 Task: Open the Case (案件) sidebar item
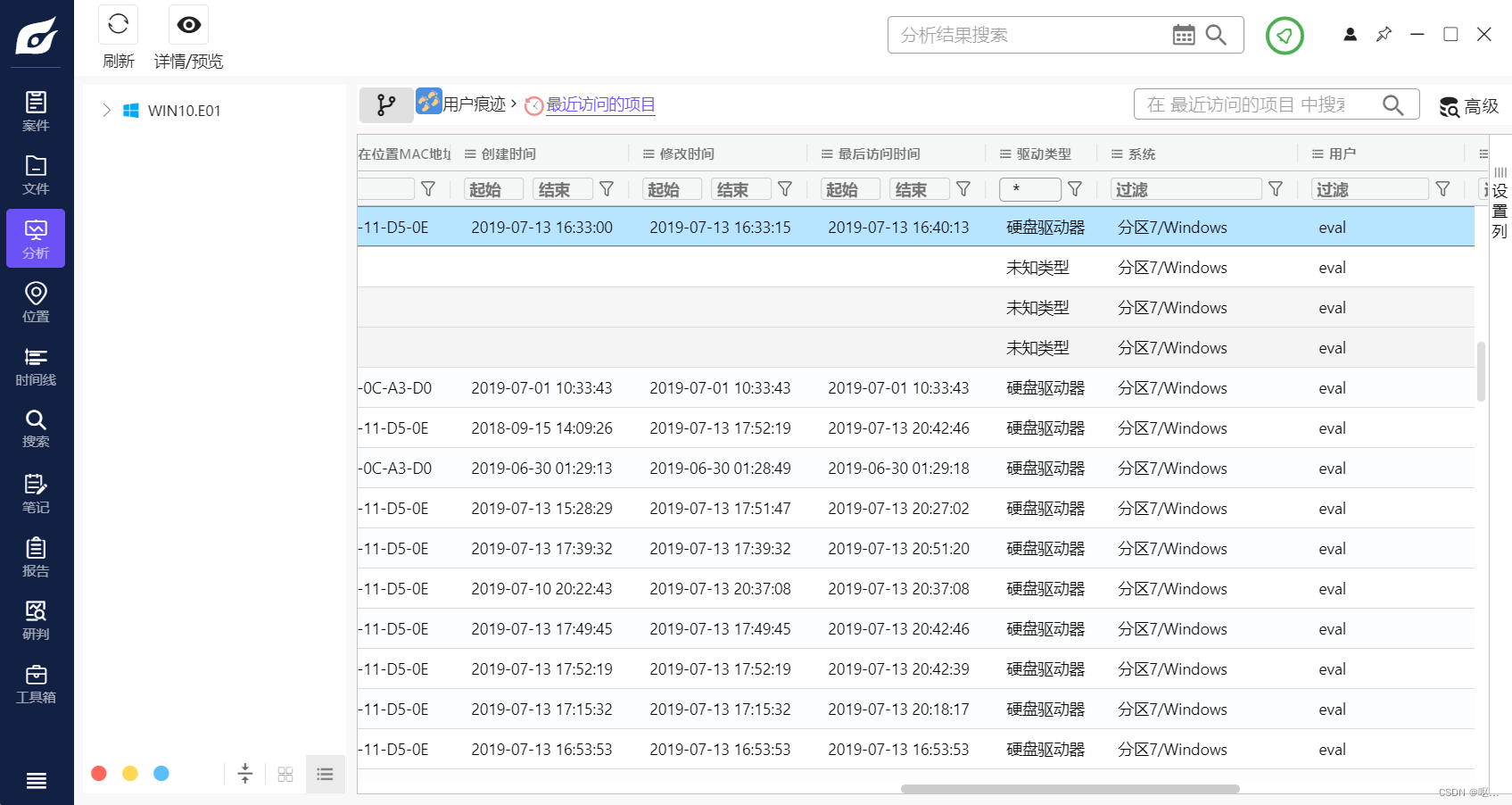(36, 112)
